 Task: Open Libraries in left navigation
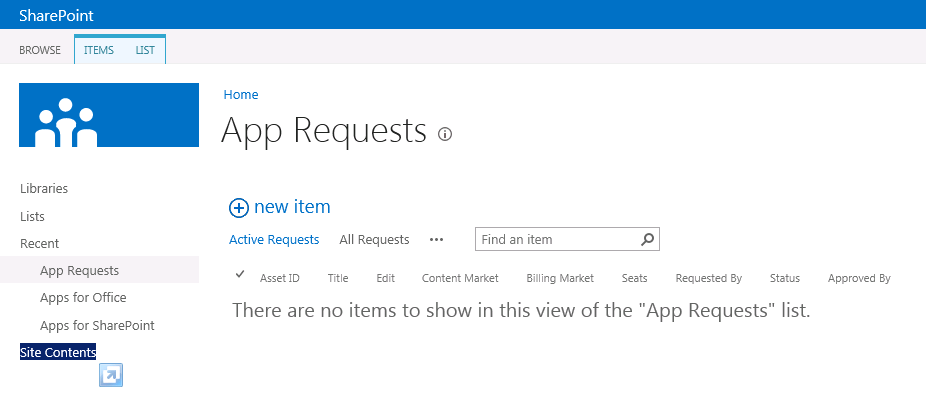44,188
